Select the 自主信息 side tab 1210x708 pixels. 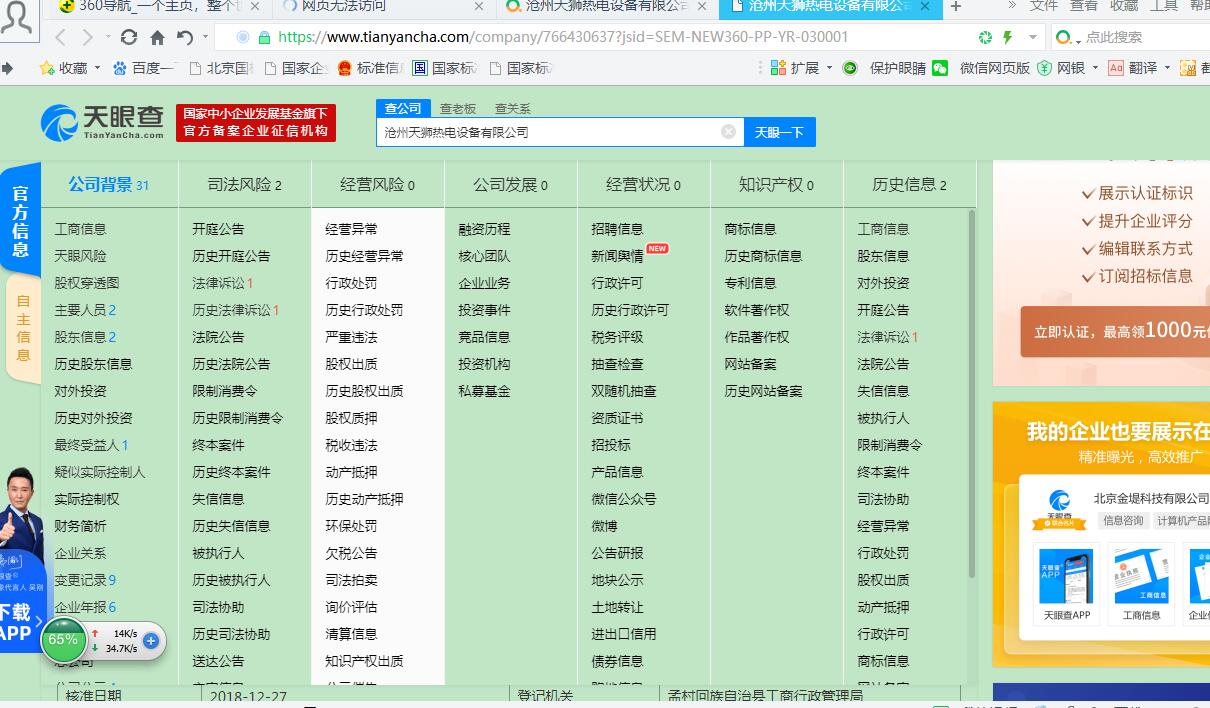click(23, 328)
